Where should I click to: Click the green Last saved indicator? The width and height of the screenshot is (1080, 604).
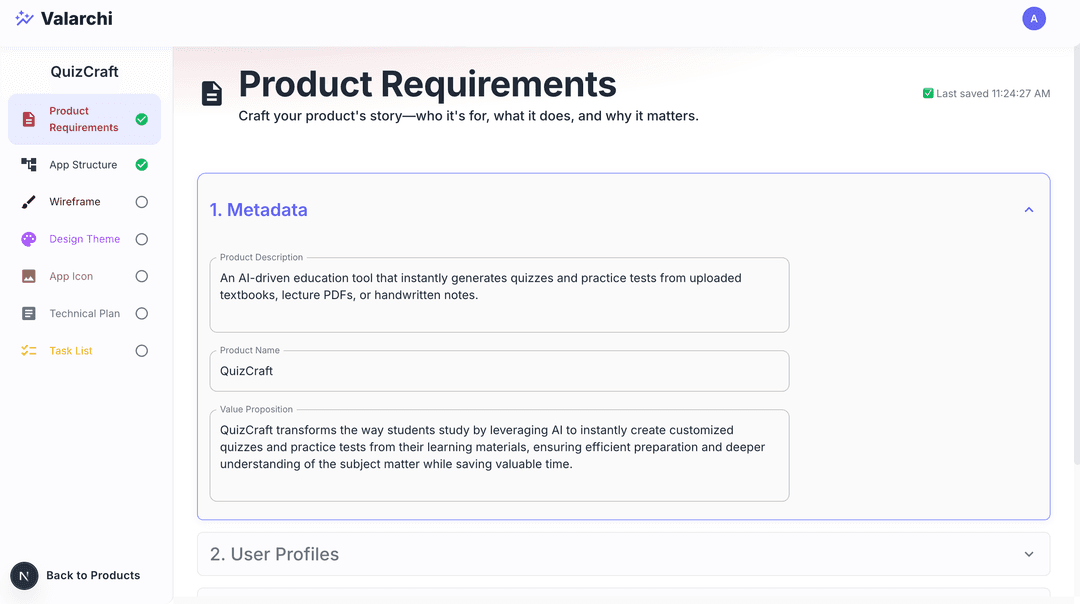click(x=928, y=92)
